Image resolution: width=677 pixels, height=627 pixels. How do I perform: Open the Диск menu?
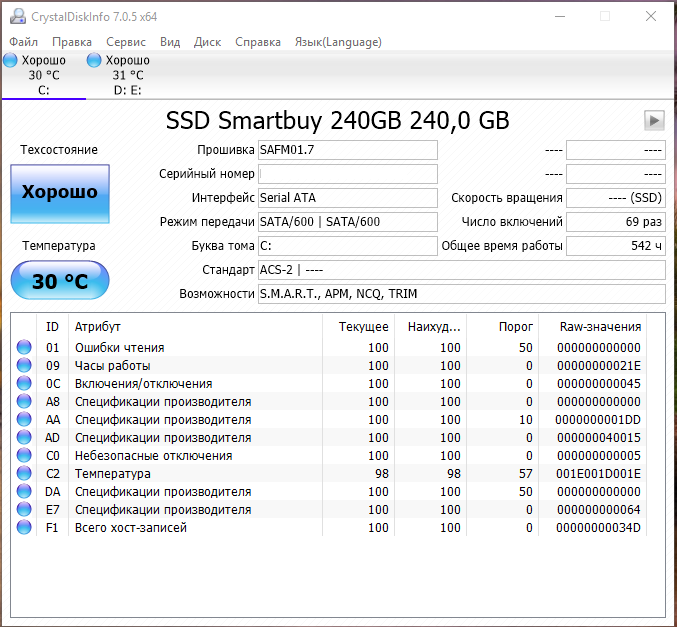pyautogui.click(x=207, y=42)
